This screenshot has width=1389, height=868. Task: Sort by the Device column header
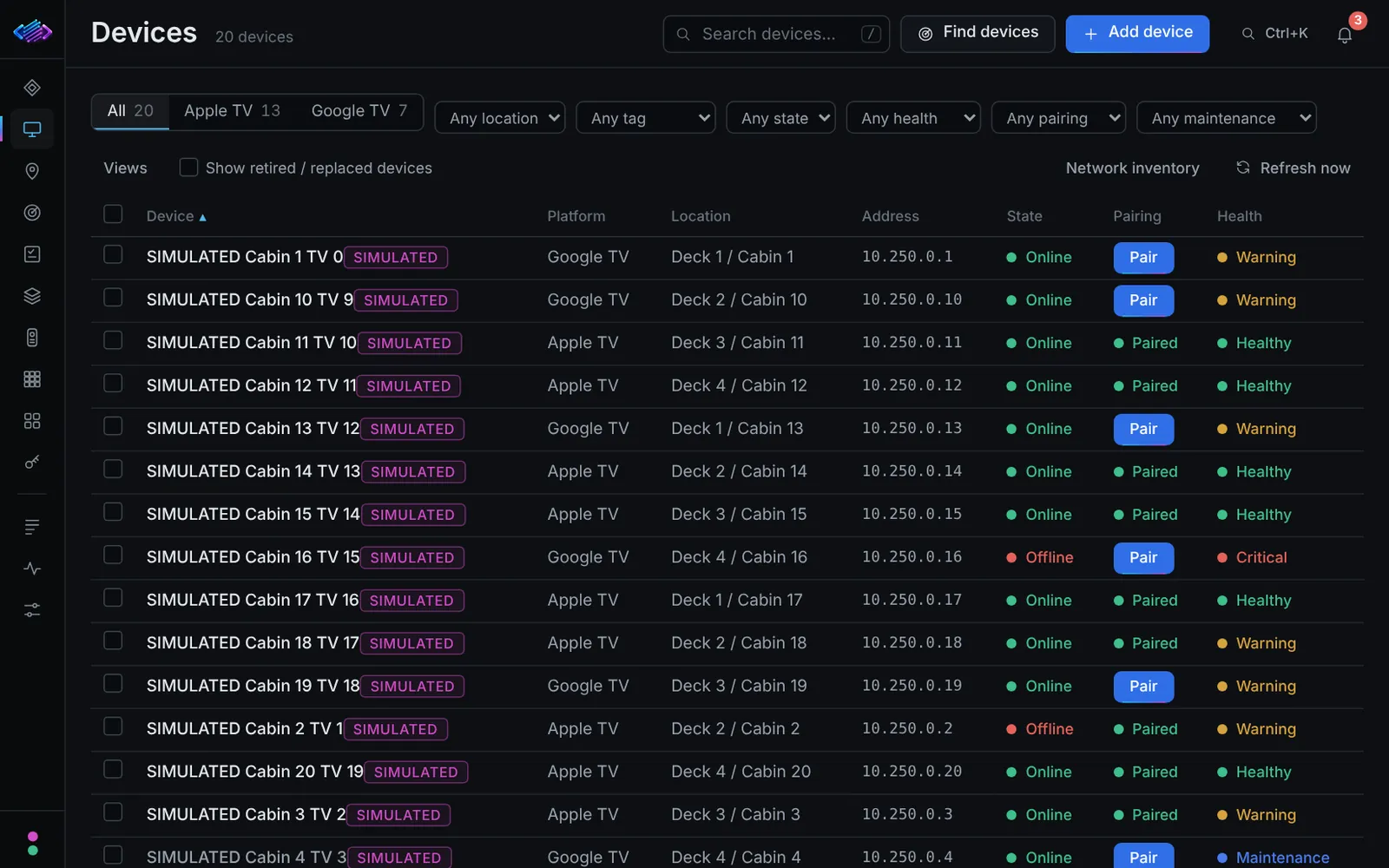click(x=176, y=216)
